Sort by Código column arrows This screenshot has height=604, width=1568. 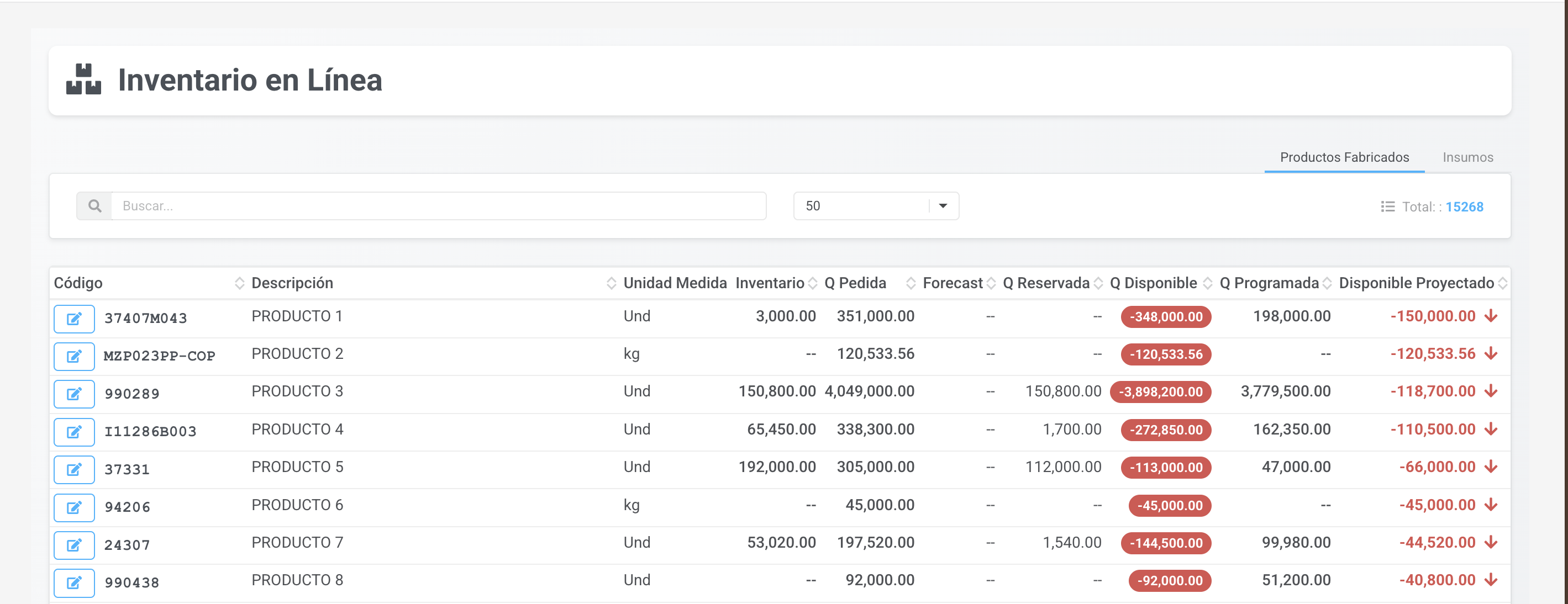pyautogui.click(x=239, y=283)
